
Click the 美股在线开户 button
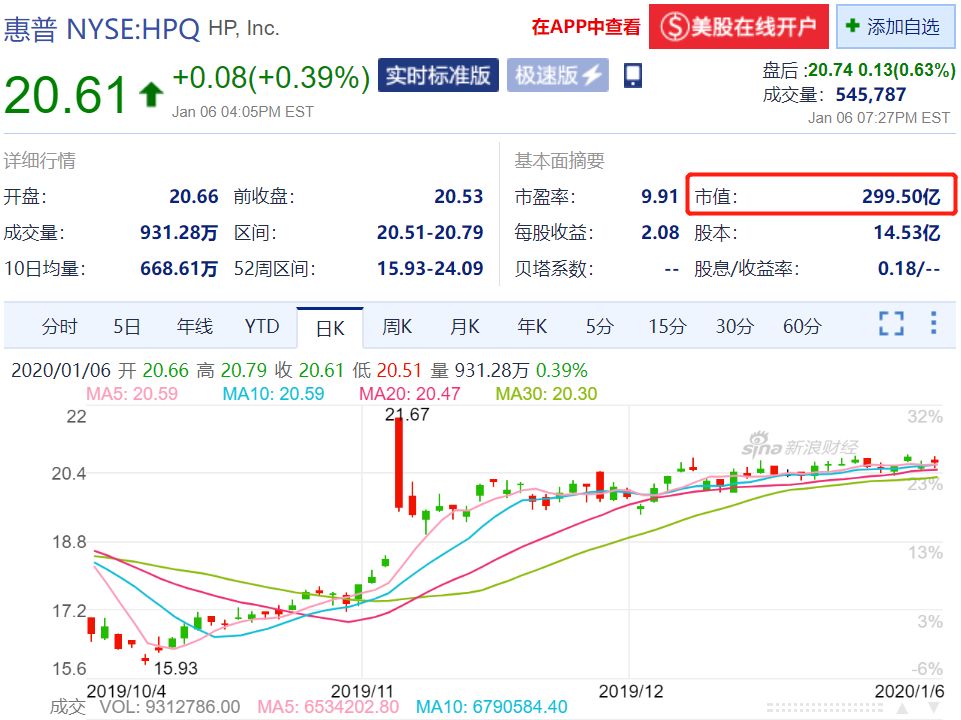coord(739,26)
